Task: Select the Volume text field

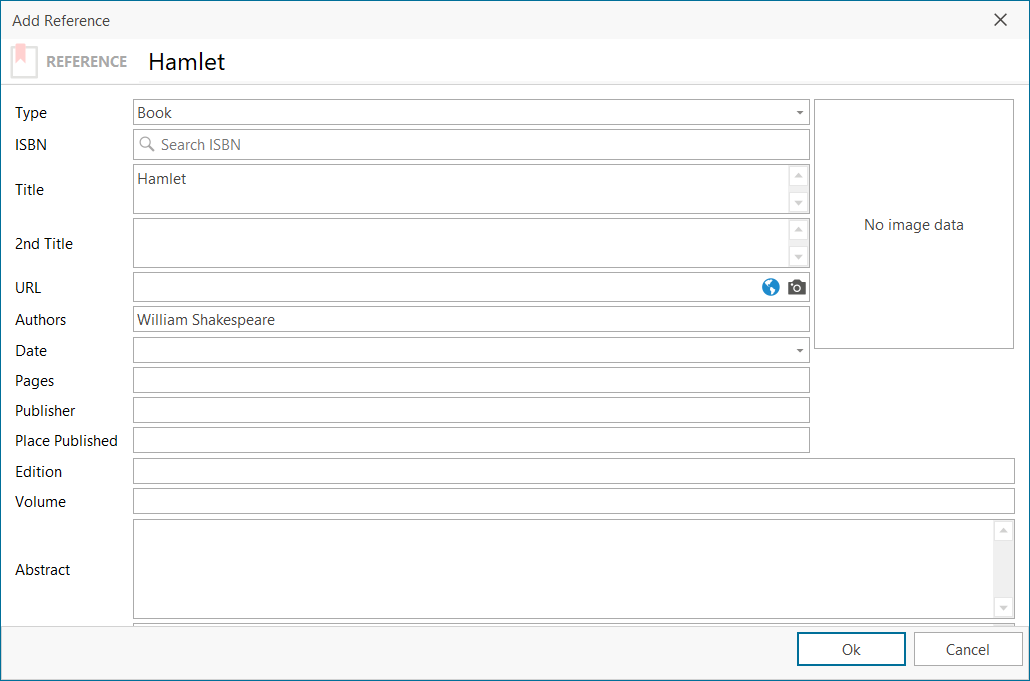Action: (573, 502)
